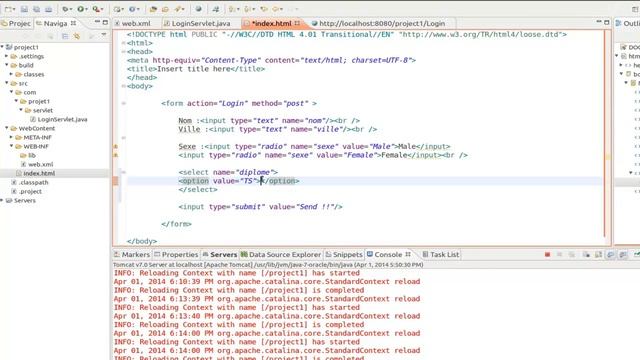Screen dimensions: 640x360
Task: Click the Debug bug toolbar icon
Action: (65, 9)
